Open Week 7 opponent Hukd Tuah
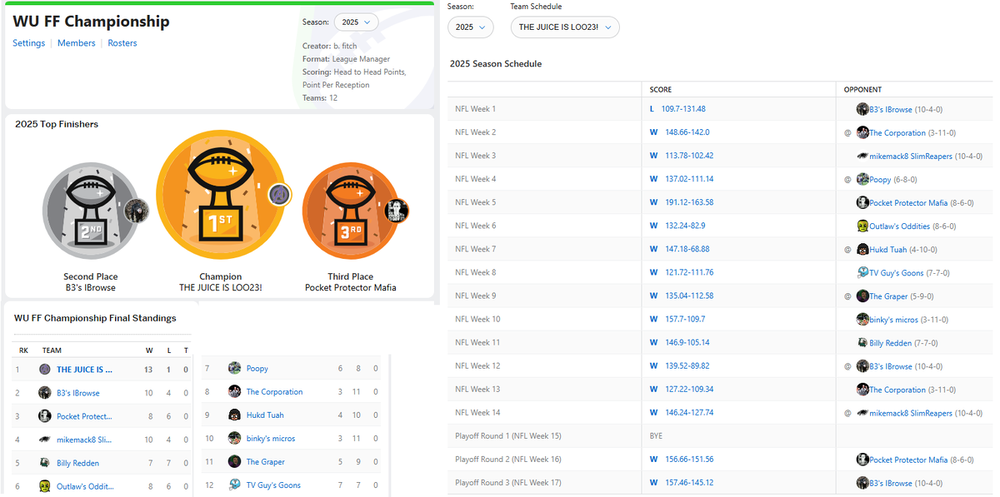 (x=888, y=250)
